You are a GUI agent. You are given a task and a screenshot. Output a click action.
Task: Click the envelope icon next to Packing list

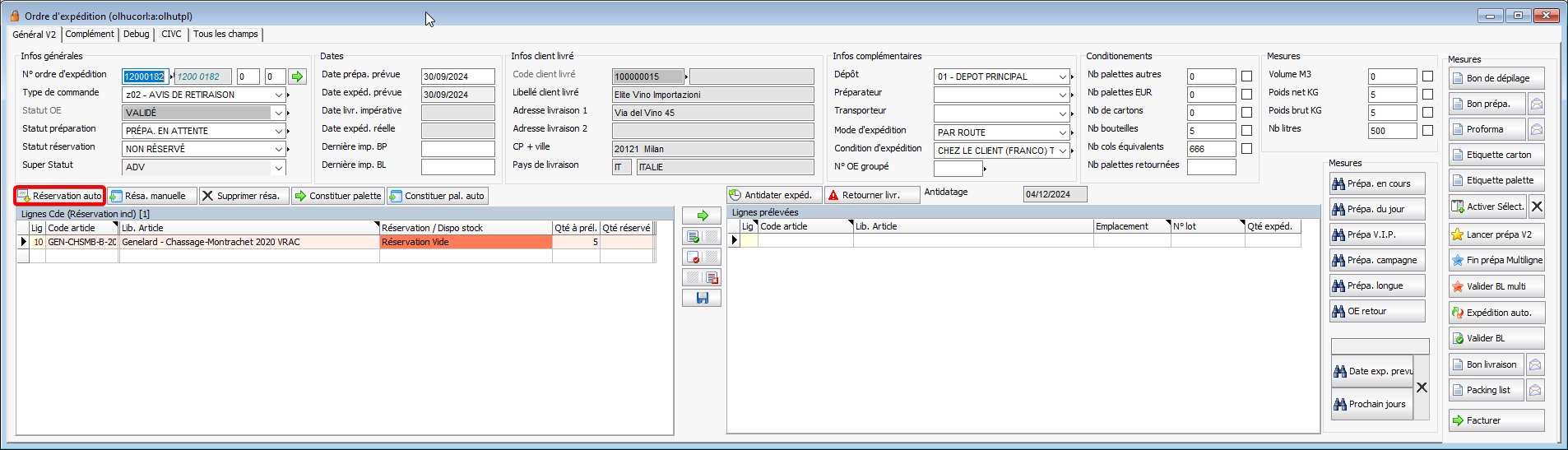(1536, 391)
